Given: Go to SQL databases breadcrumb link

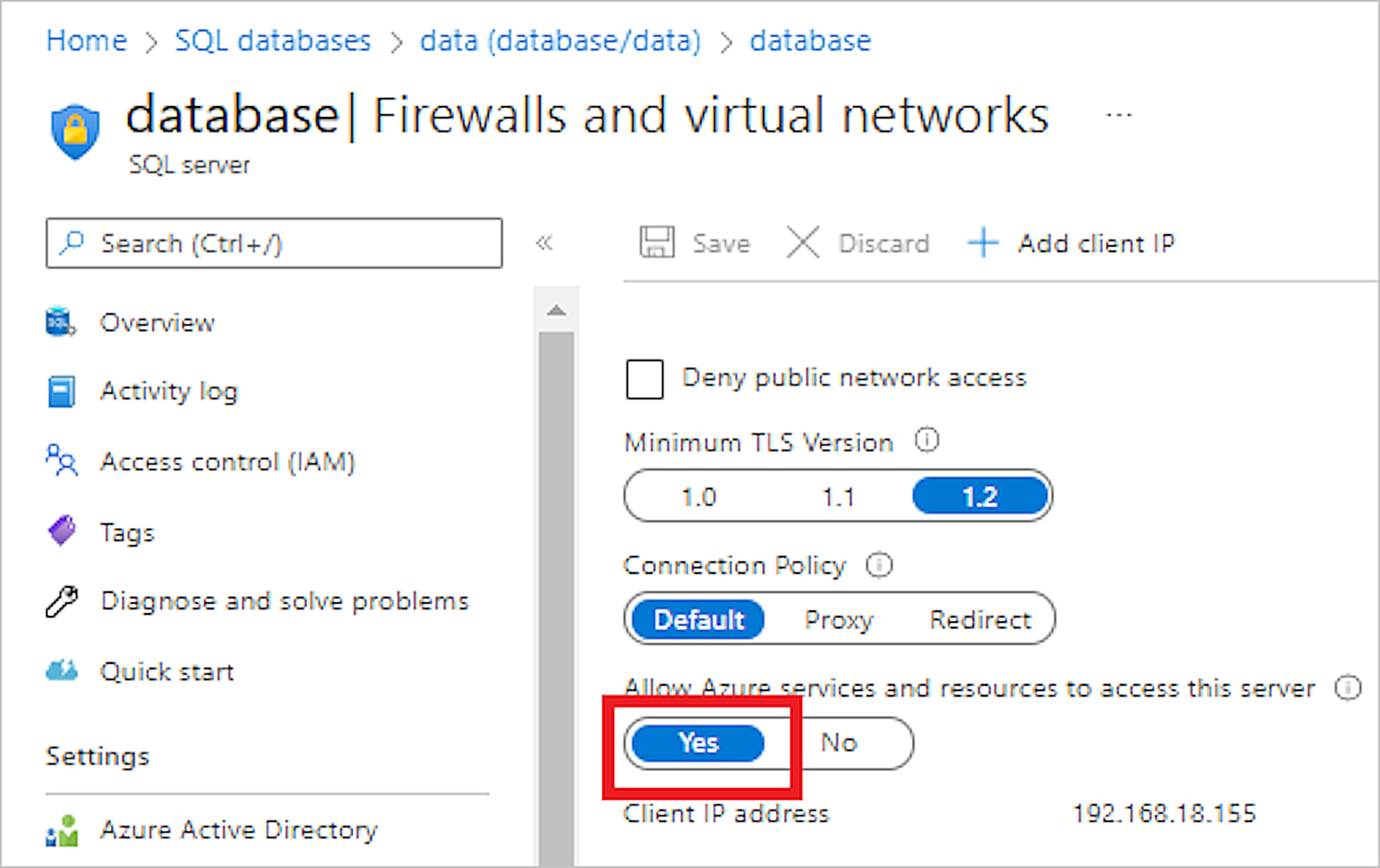Looking at the screenshot, I should pos(273,41).
